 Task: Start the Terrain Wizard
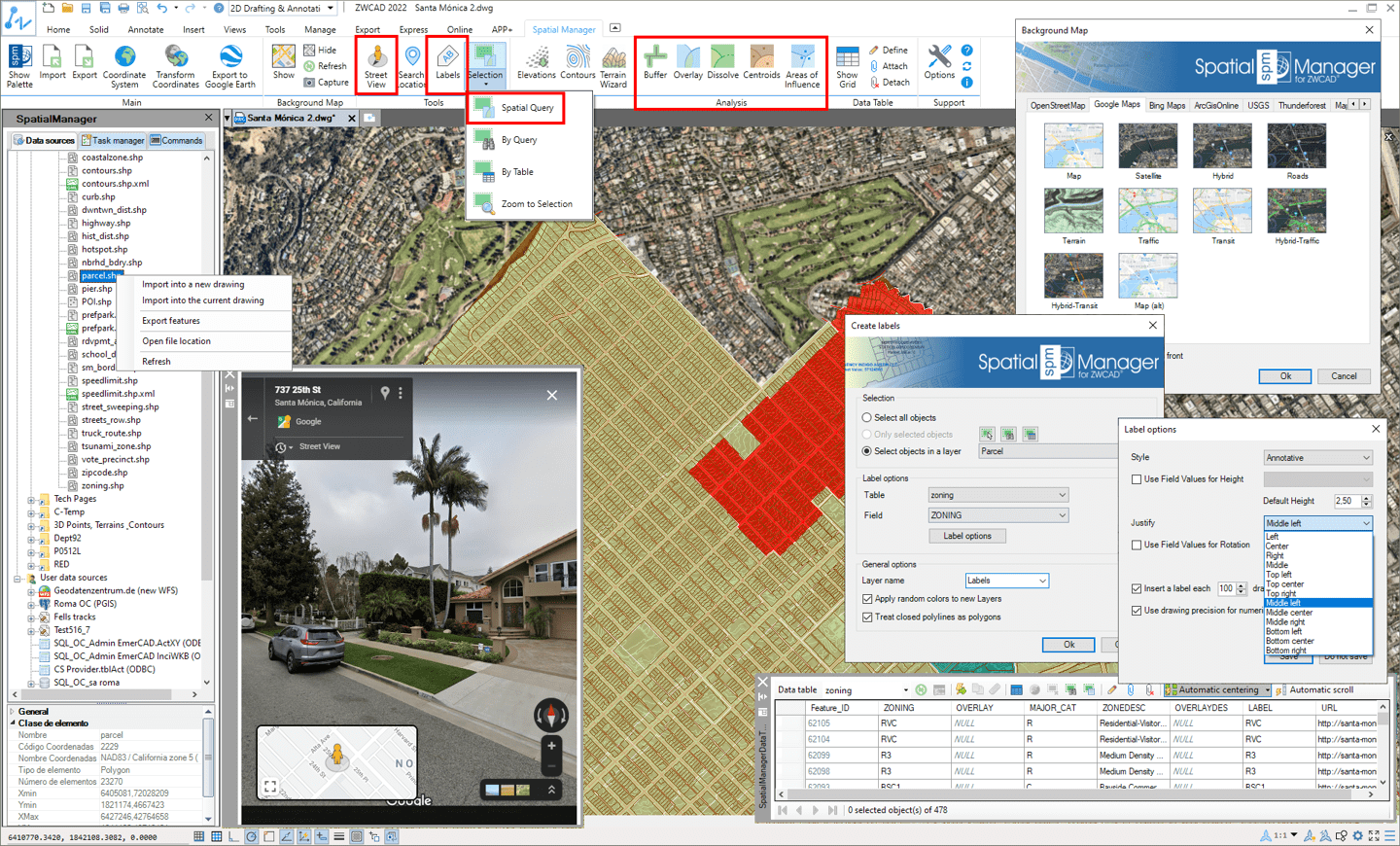coord(613,66)
